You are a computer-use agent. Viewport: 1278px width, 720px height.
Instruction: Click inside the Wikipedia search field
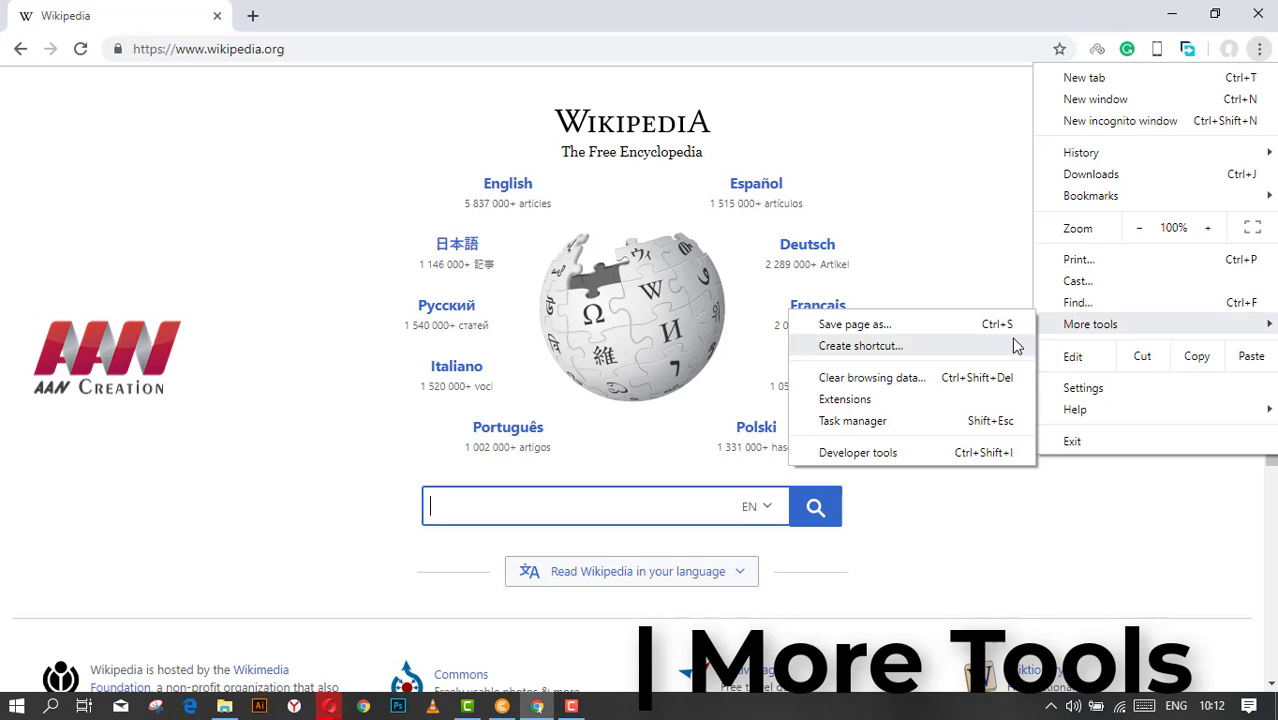pyautogui.click(x=580, y=507)
